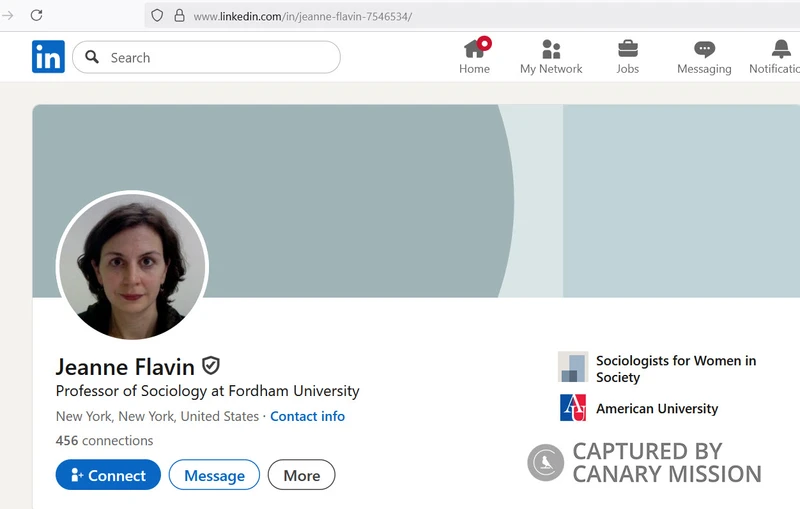Click the Message button
The image size is (800, 509).
tap(214, 475)
